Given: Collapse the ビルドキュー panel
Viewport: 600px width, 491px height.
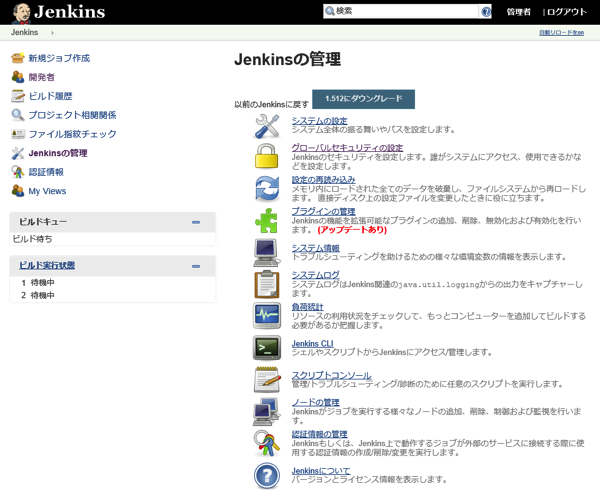Looking at the screenshot, I should pos(196,222).
